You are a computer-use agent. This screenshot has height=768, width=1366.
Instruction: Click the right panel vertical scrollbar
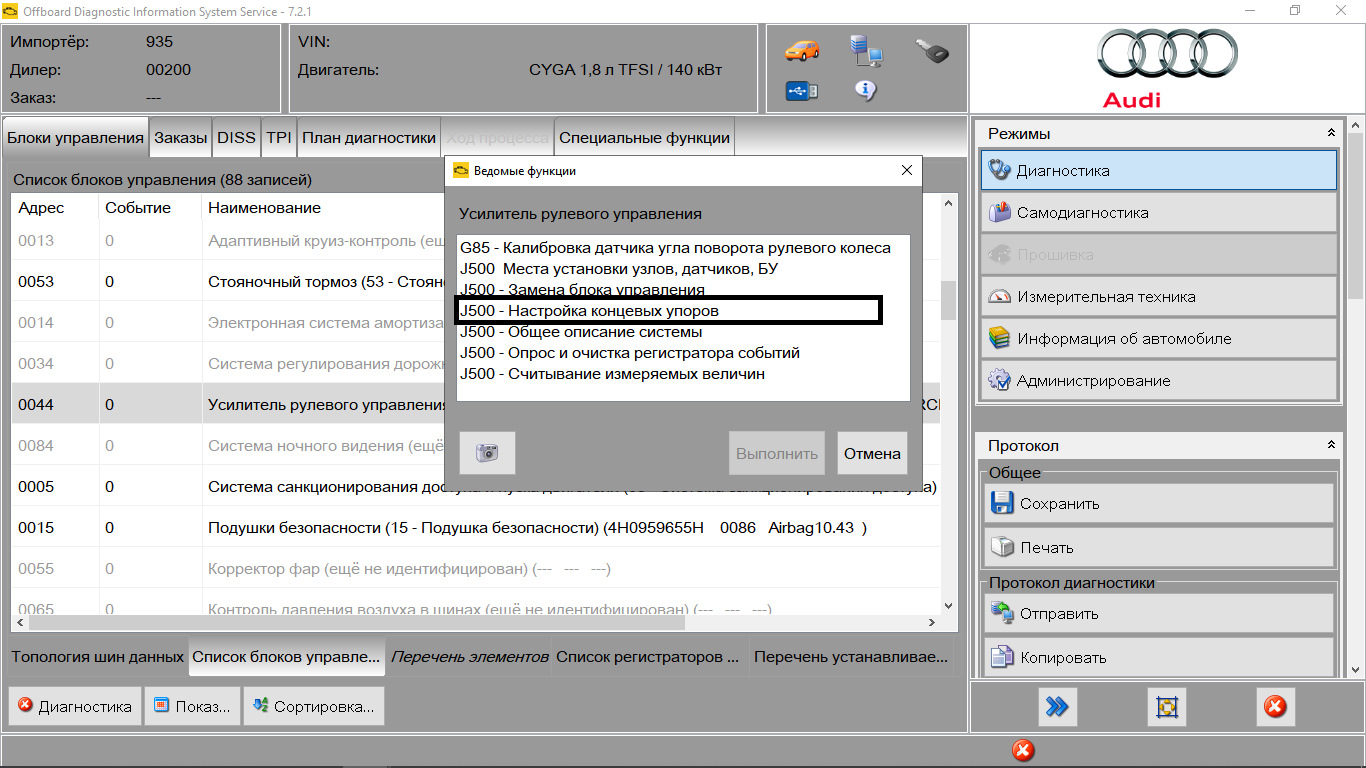click(1356, 397)
